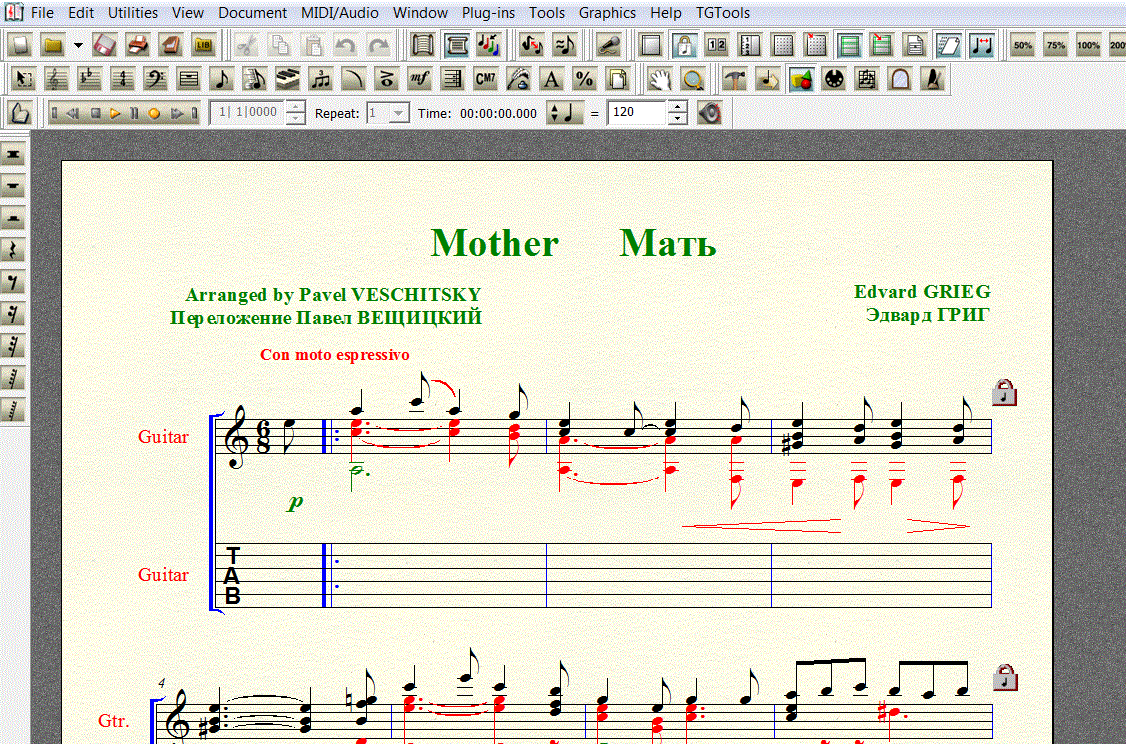Create a new document with the blank page icon
This screenshot has width=1126, height=744.
coord(20,45)
